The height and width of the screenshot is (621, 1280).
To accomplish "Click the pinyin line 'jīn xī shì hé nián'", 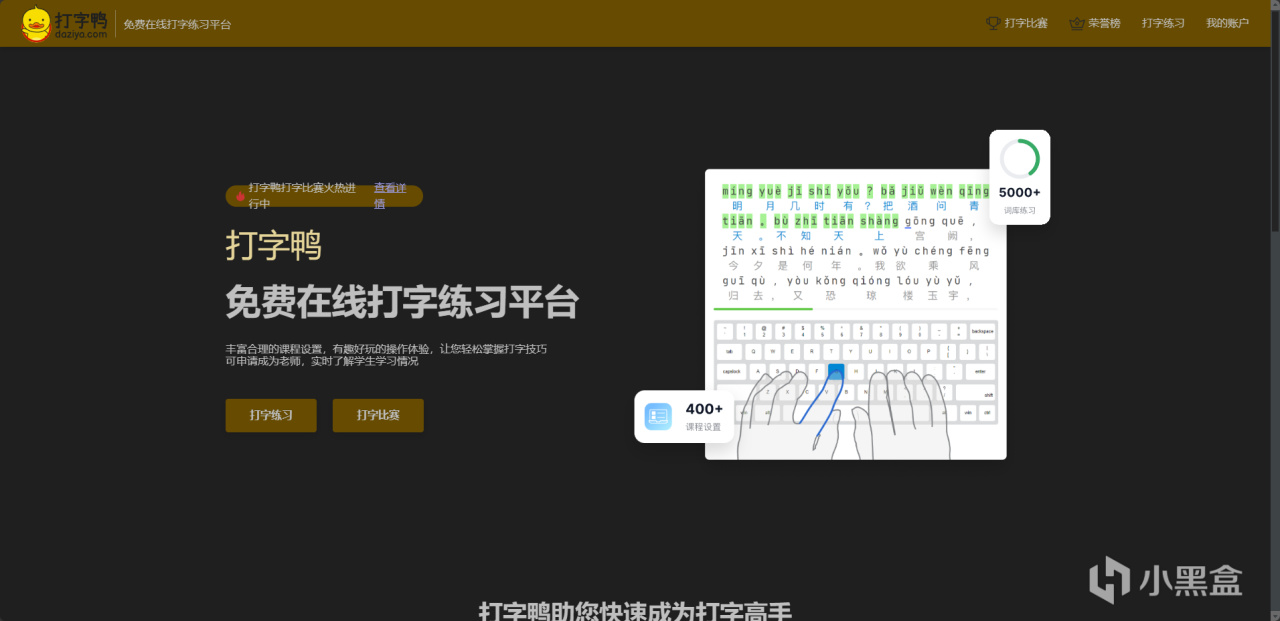I will pos(786,250).
